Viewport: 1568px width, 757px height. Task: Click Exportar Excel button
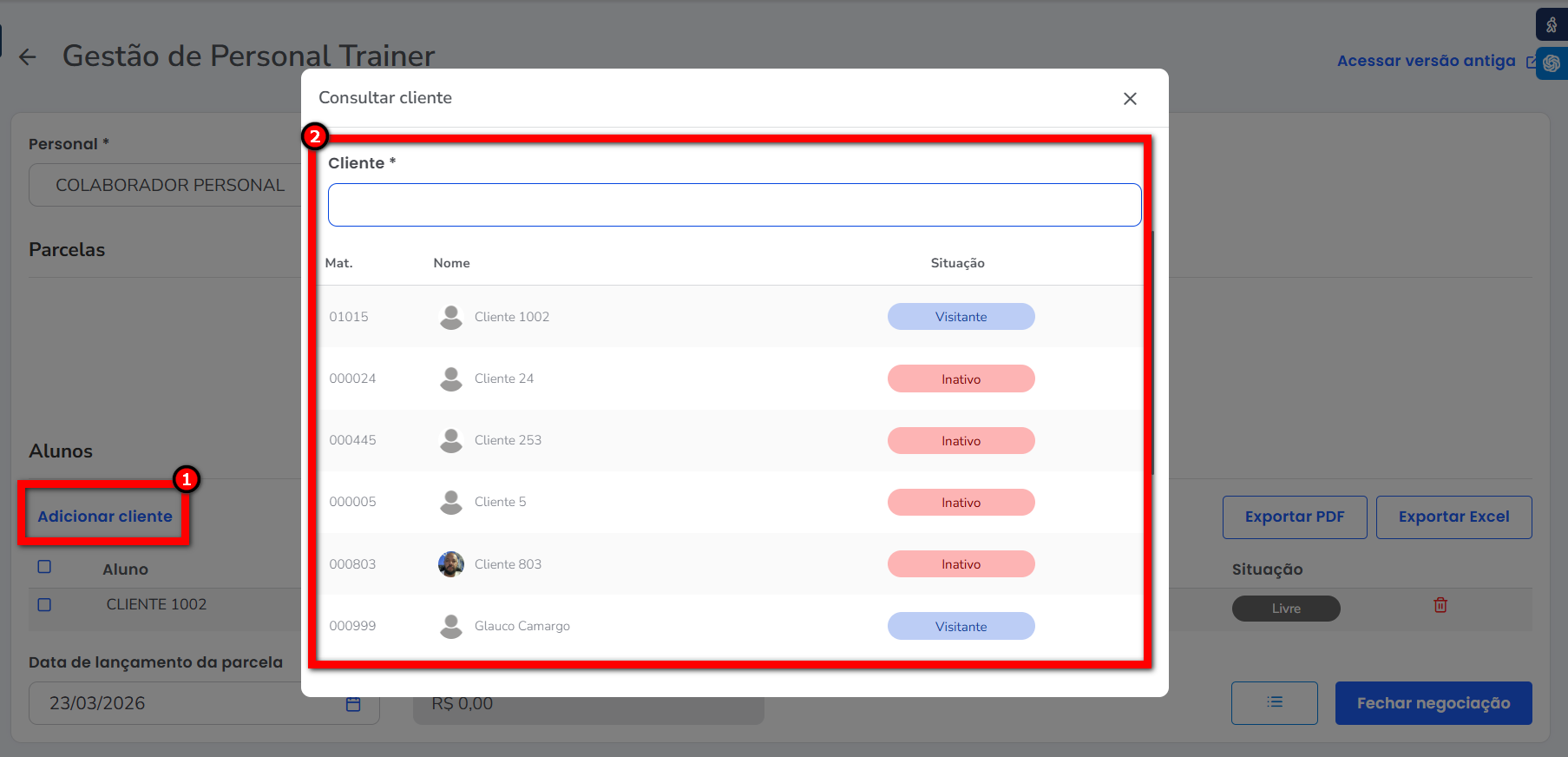click(x=1453, y=517)
